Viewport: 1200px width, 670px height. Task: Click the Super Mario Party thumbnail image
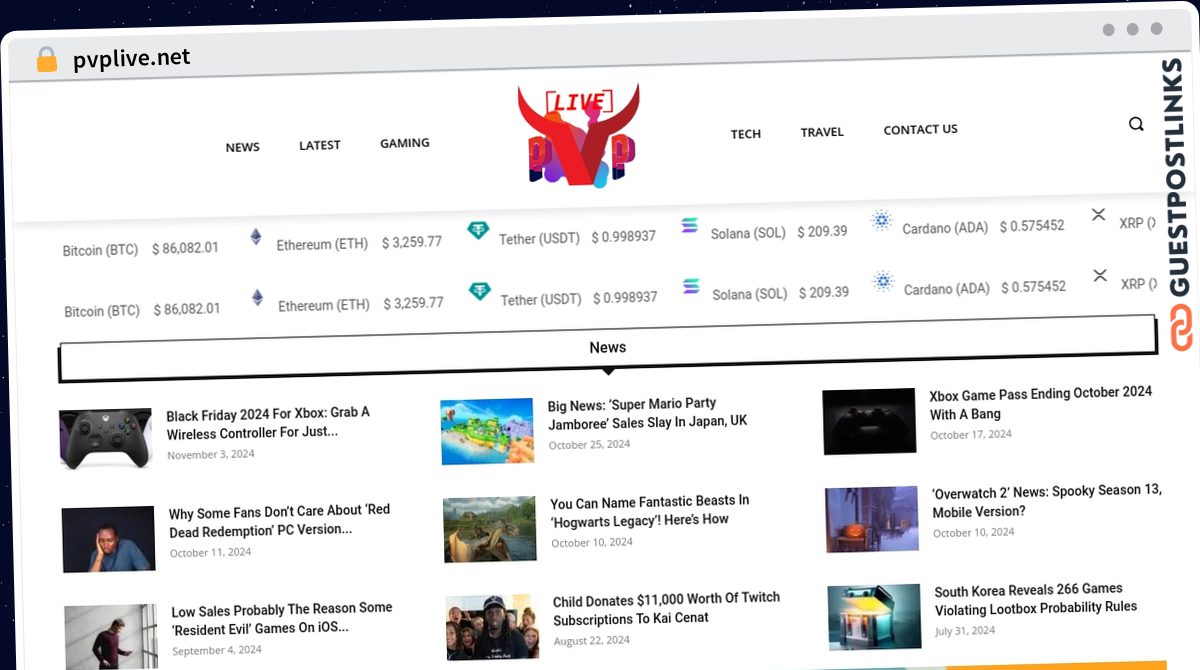tap(487, 431)
